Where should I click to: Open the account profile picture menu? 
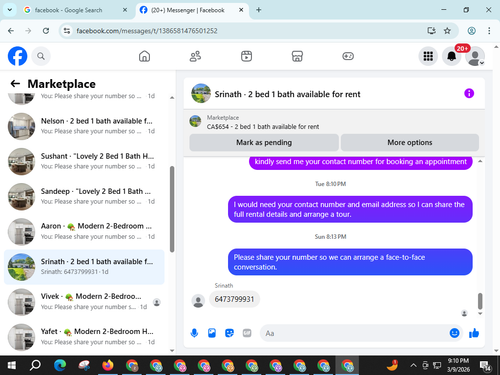pos(475,57)
